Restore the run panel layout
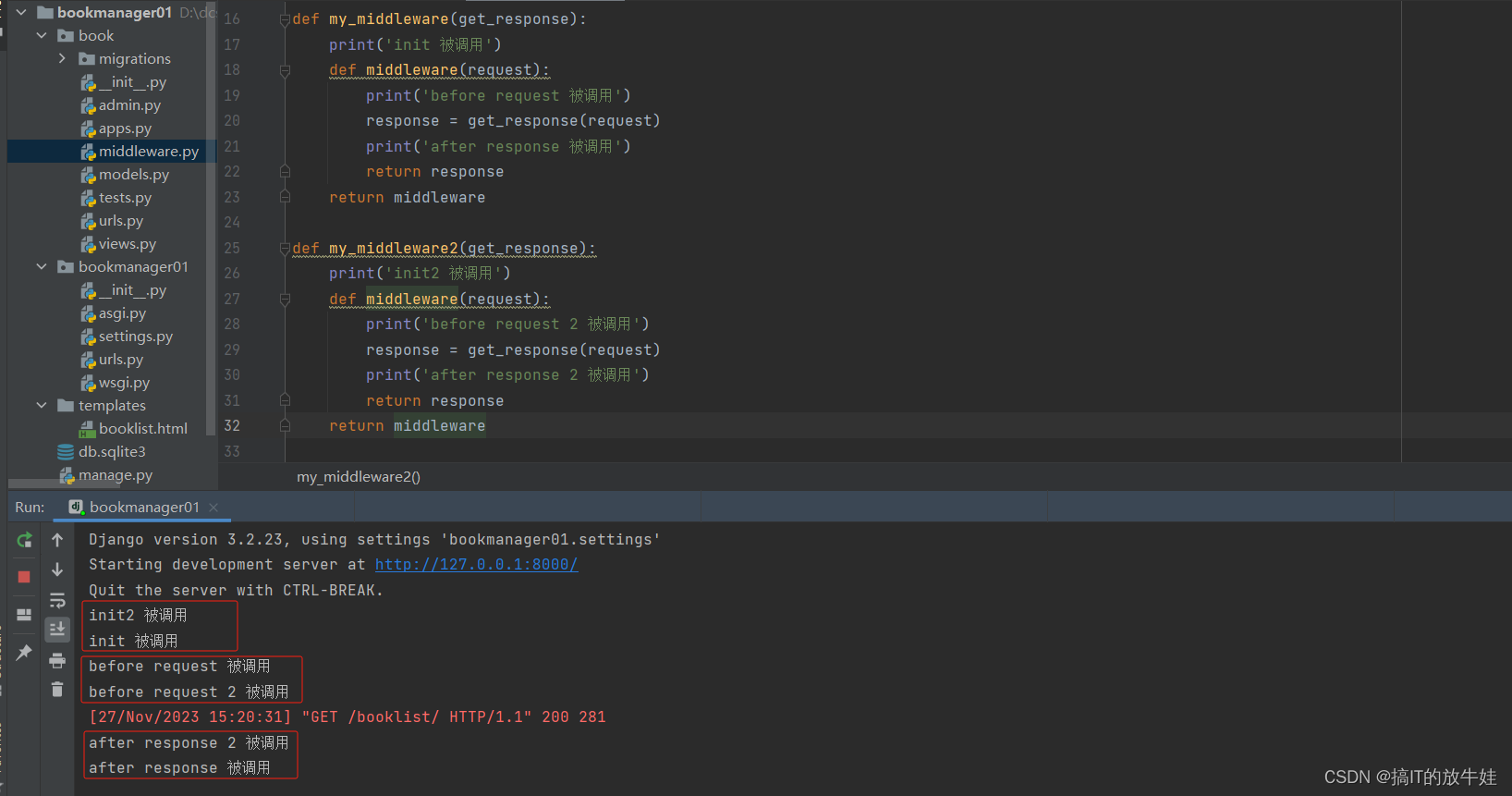This screenshot has height=796, width=1512. pos(25,615)
